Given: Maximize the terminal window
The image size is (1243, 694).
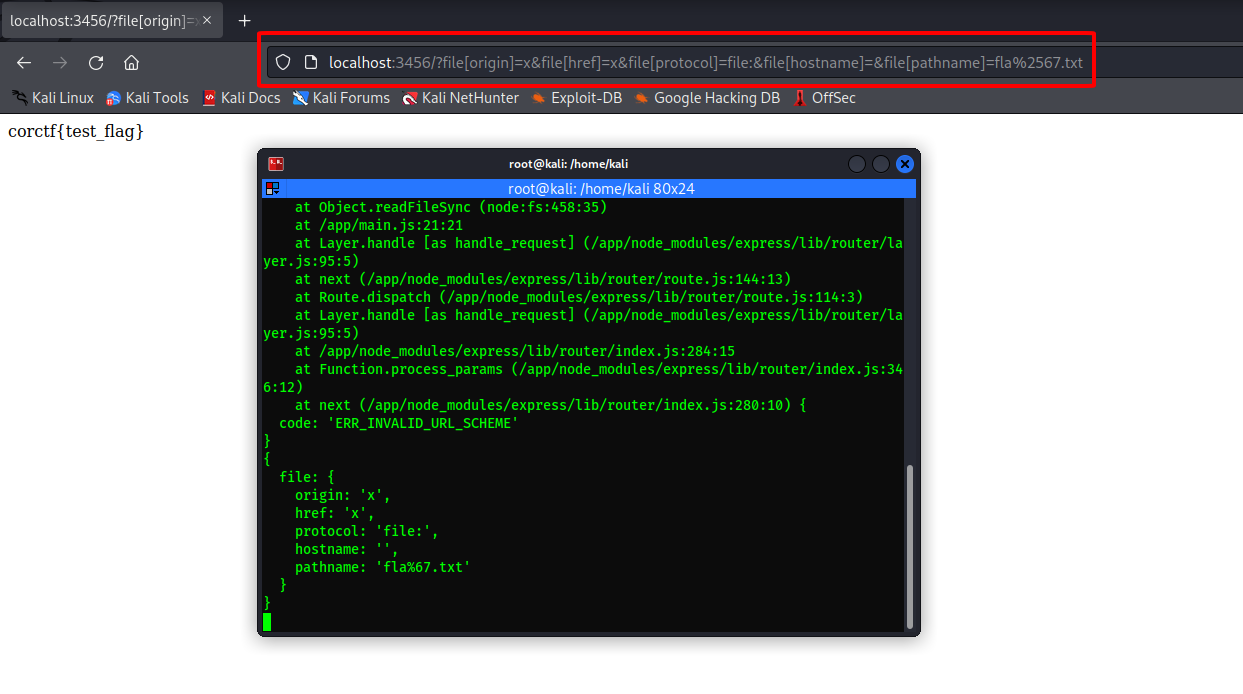Looking at the screenshot, I should 881,164.
